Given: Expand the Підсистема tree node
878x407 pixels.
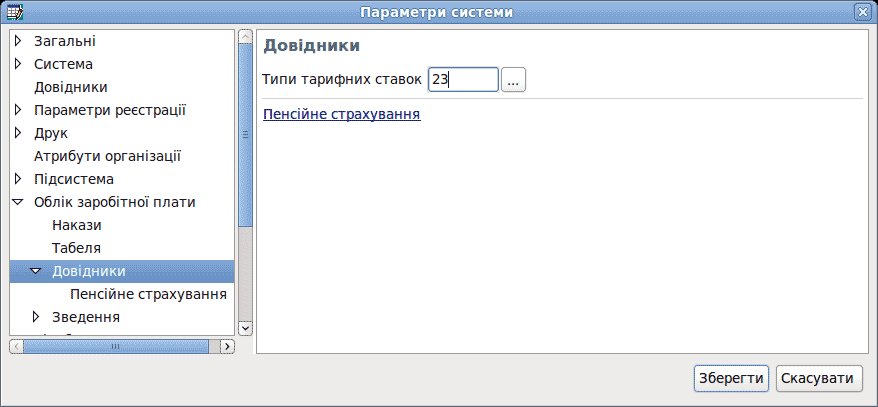Looking at the screenshot, I should click(x=18, y=179).
